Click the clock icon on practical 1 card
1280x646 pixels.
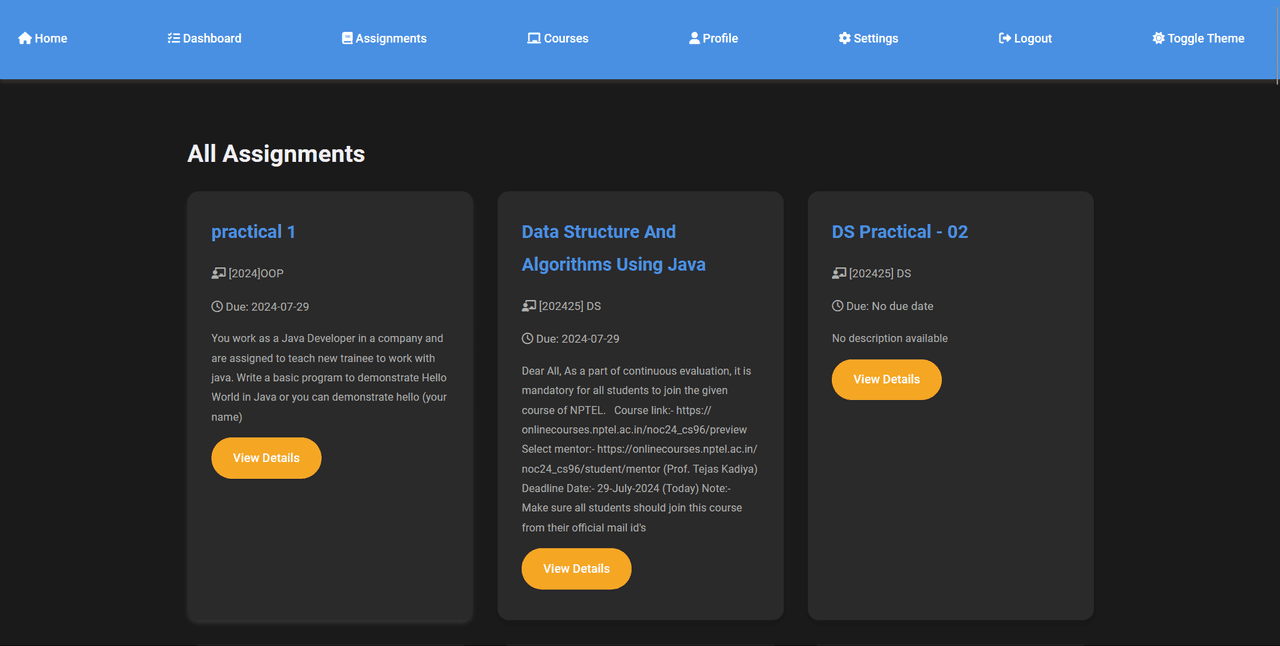tap(217, 306)
